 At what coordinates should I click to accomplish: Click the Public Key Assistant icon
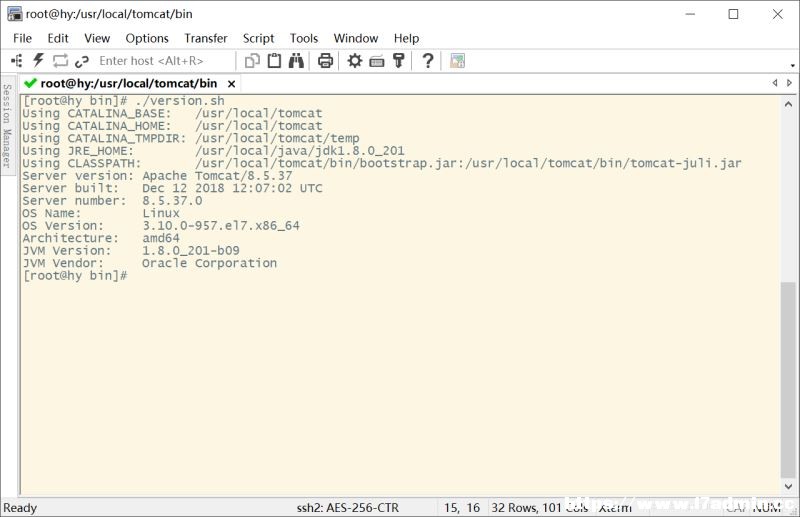pos(398,60)
